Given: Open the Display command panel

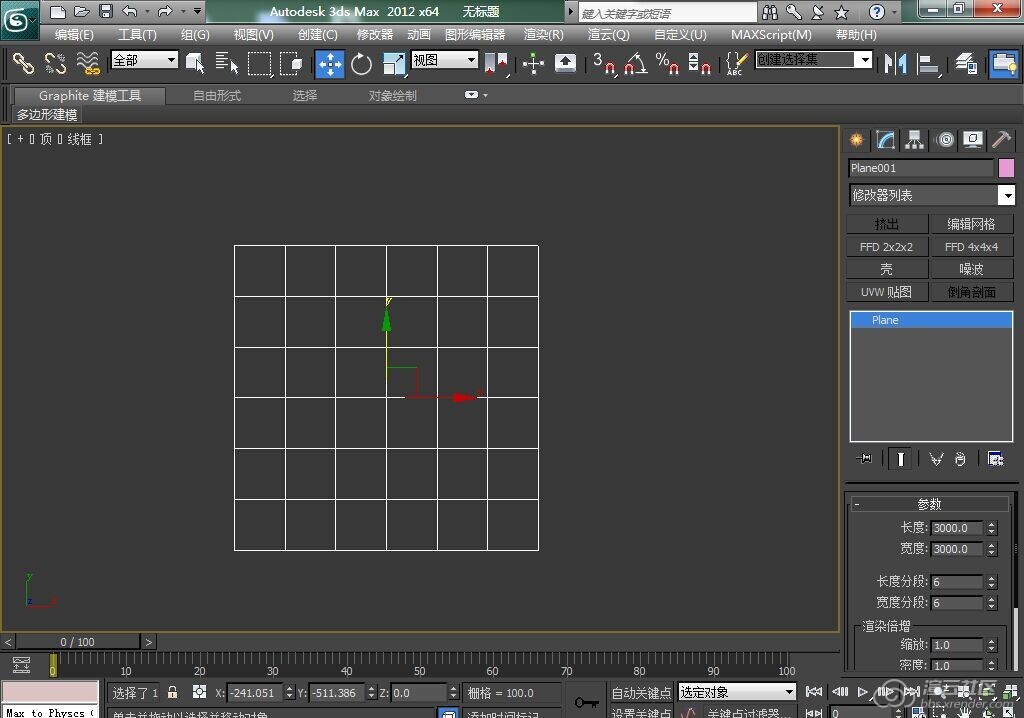Looking at the screenshot, I should click(973, 140).
